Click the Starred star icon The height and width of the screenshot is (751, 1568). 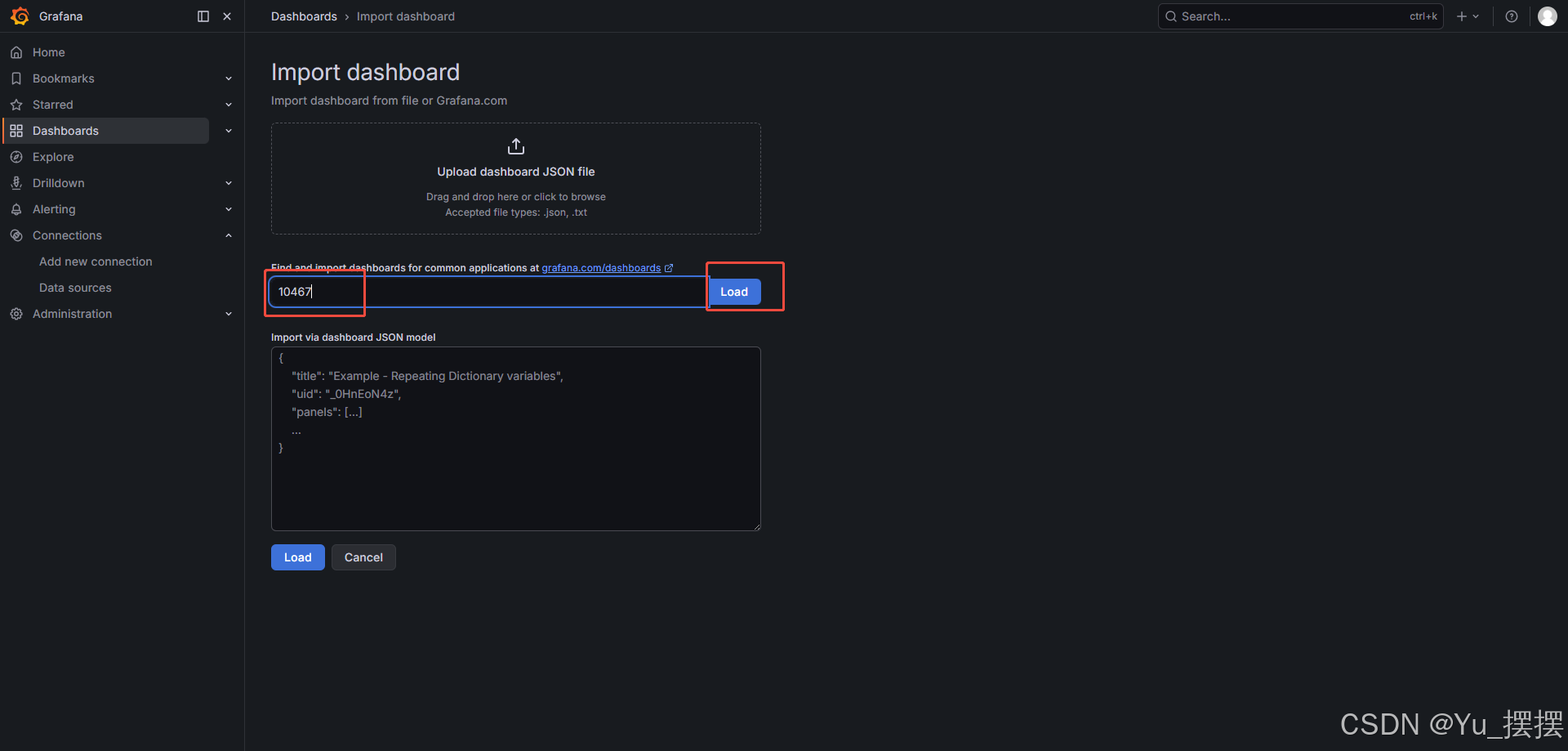coord(16,105)
